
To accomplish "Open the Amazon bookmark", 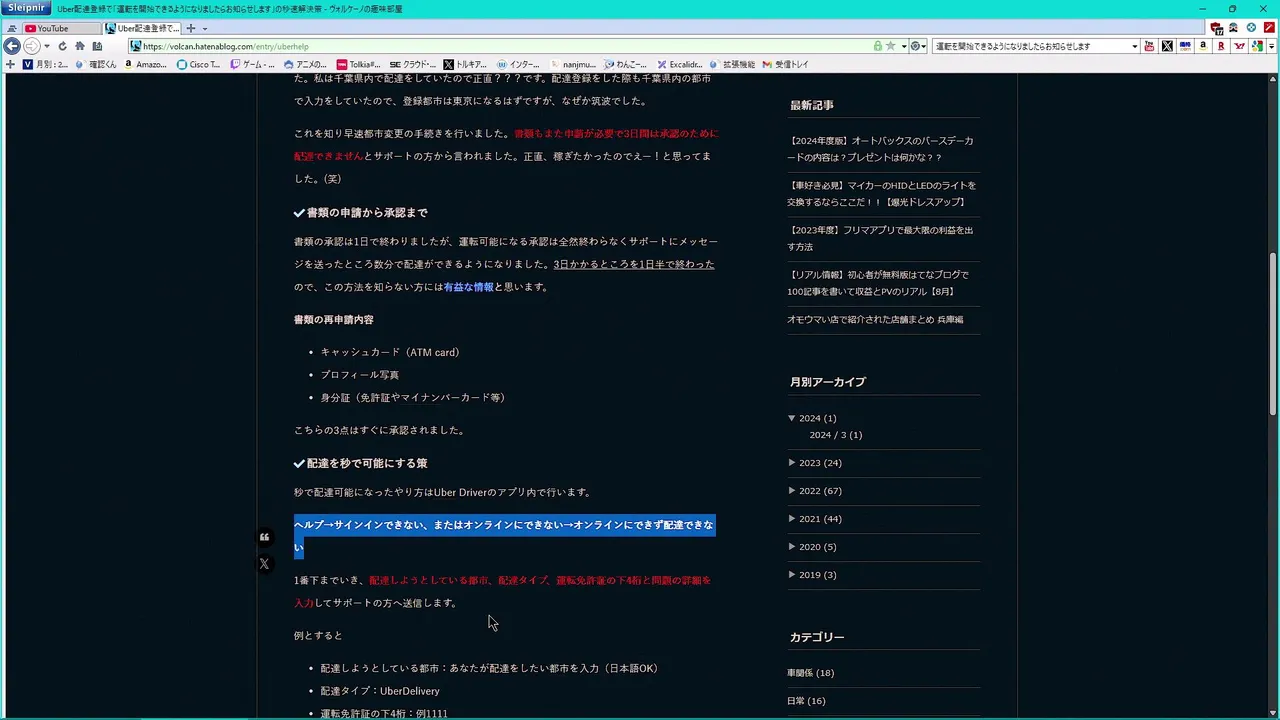I will click(x=145, y=64).
